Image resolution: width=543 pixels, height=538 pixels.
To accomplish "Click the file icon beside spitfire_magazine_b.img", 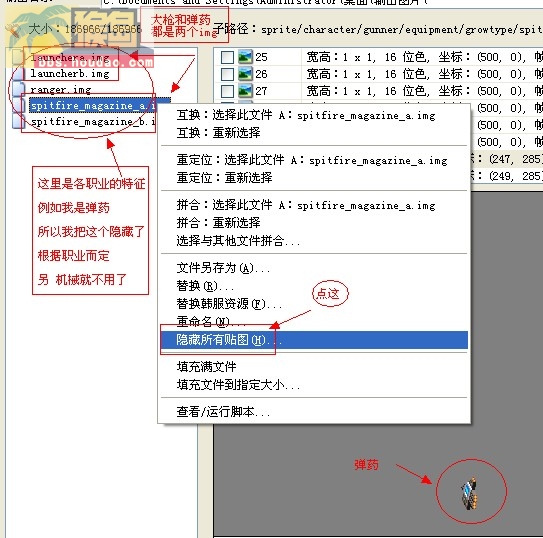I will coord(18,122).
